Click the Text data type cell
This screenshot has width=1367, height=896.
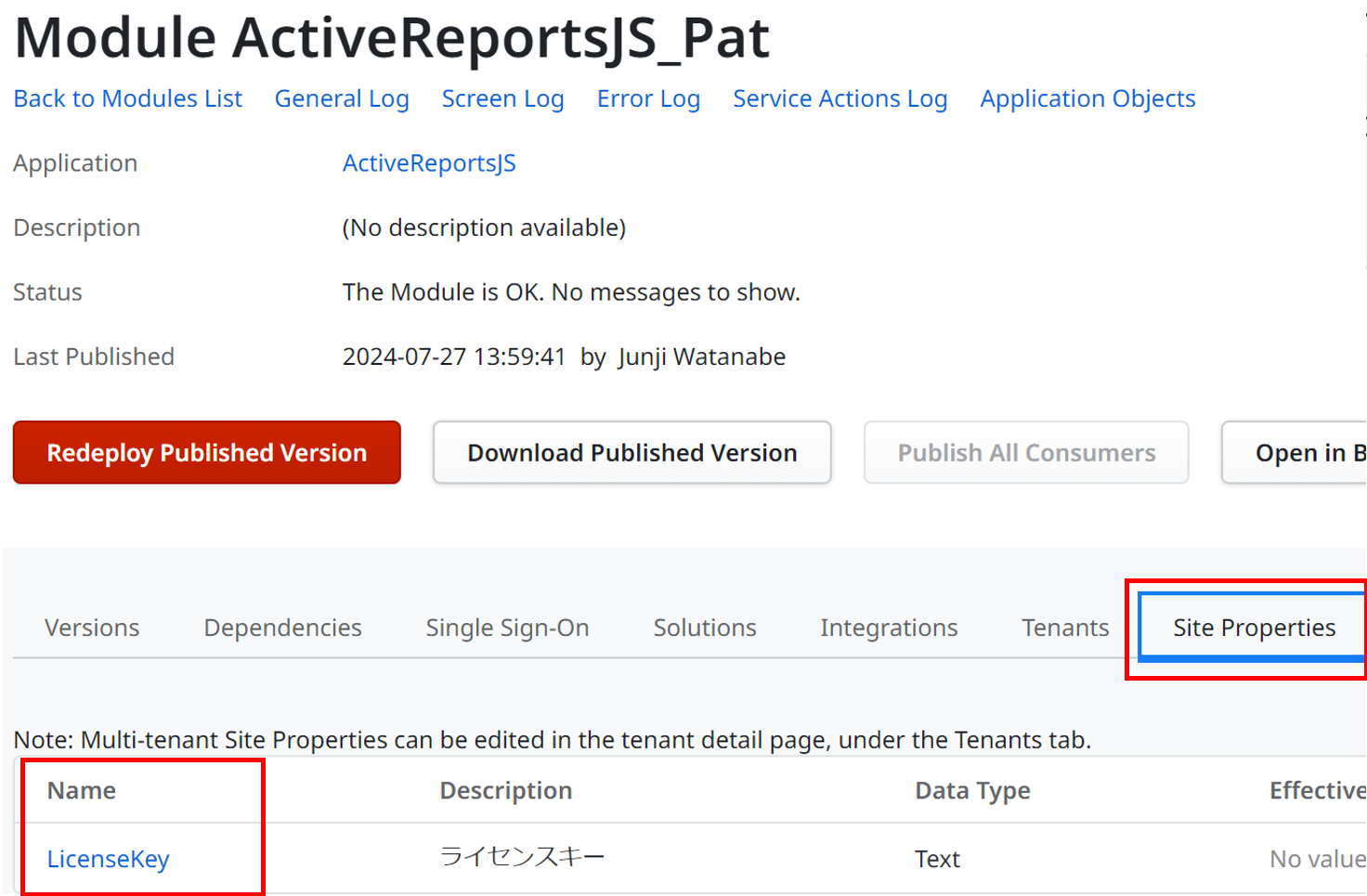point(937,859)
